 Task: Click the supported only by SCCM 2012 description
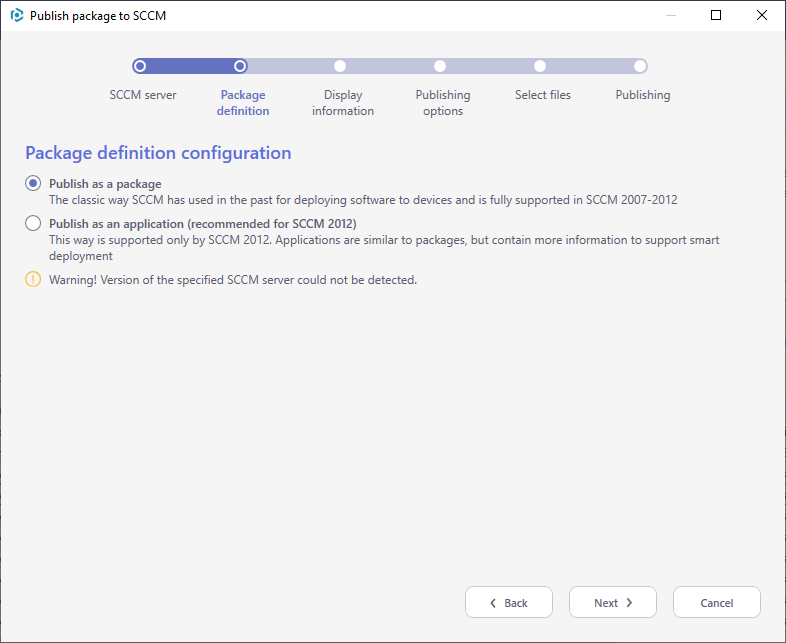click(384, 248)
